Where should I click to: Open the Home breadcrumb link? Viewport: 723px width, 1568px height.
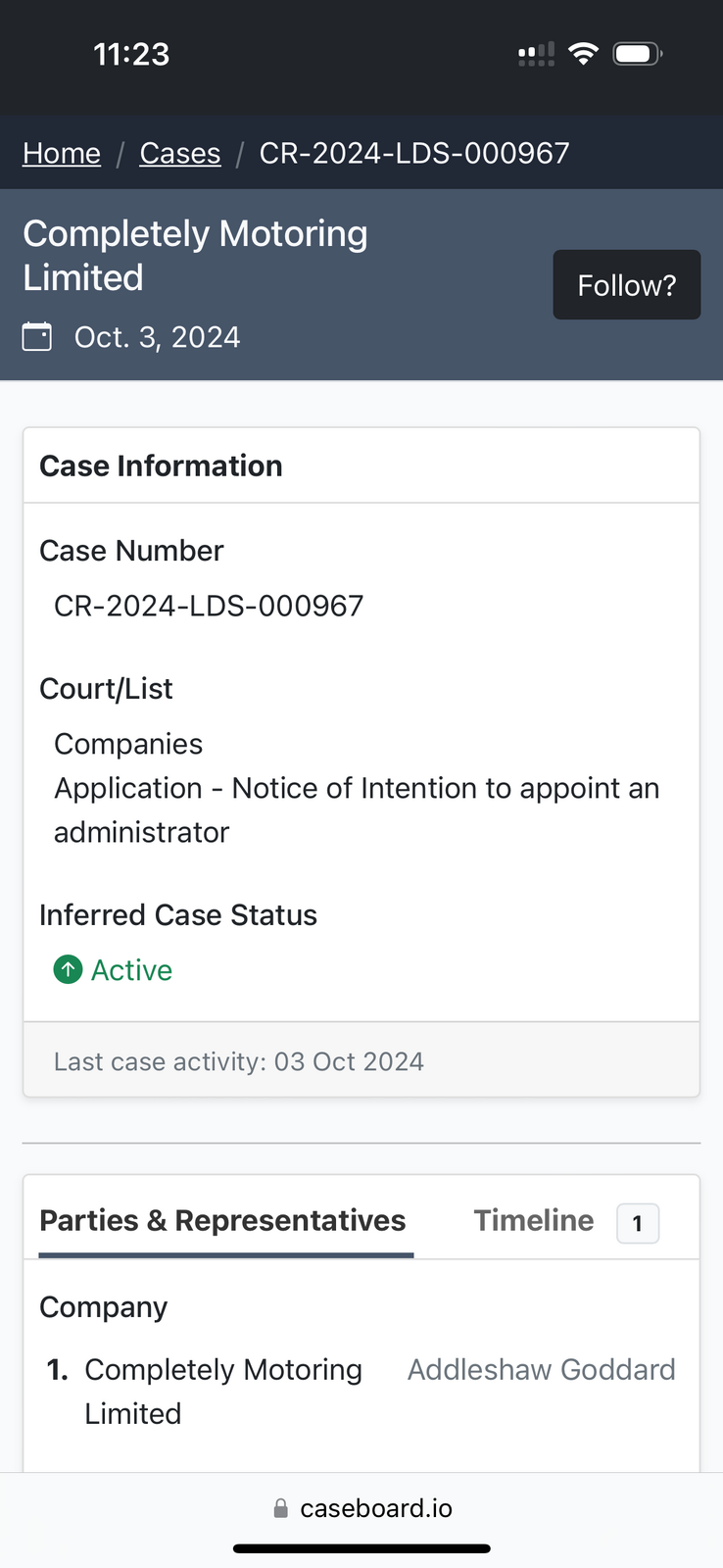click(x=62, y=153)
